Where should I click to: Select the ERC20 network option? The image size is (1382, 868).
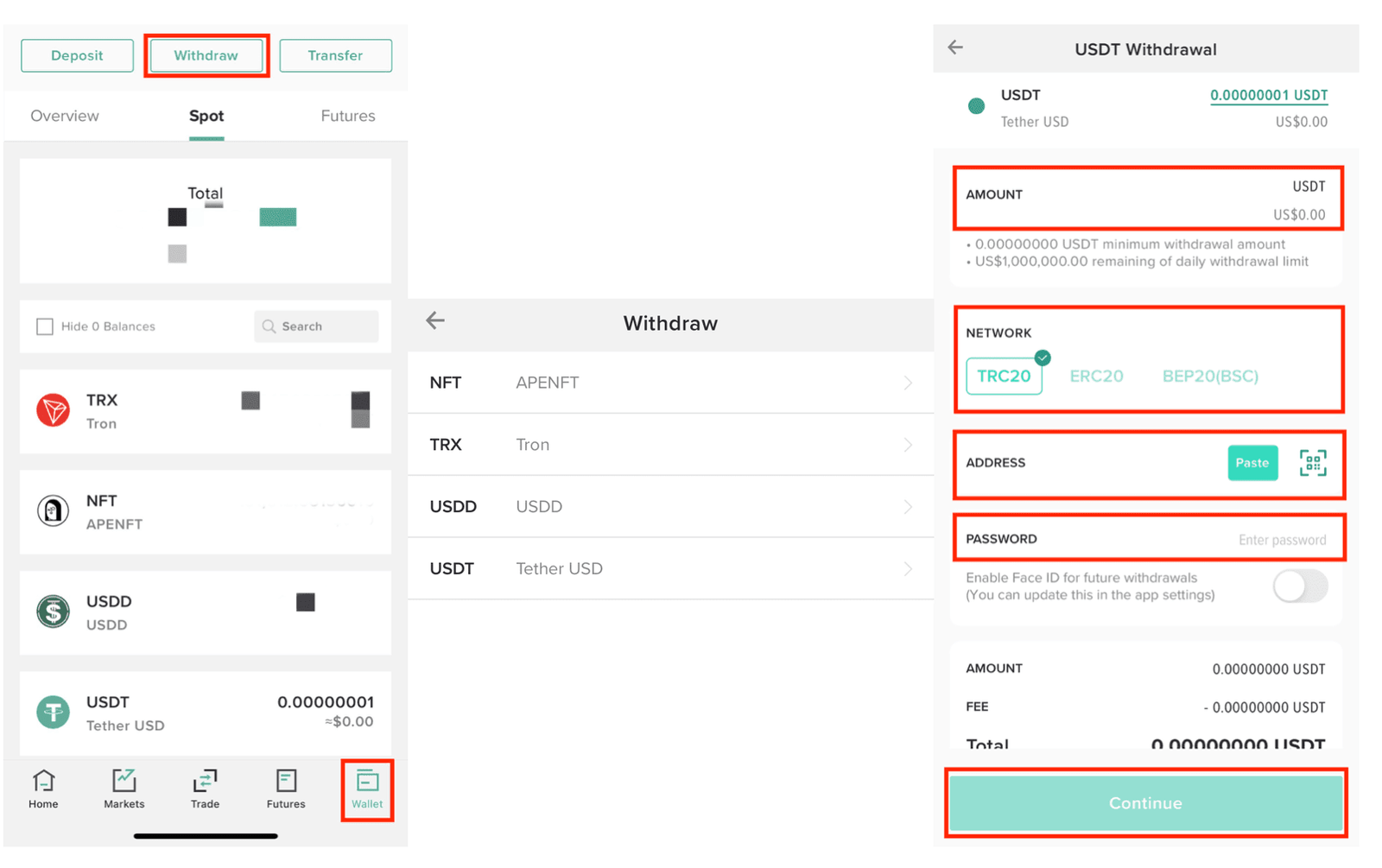(1096, 377)
